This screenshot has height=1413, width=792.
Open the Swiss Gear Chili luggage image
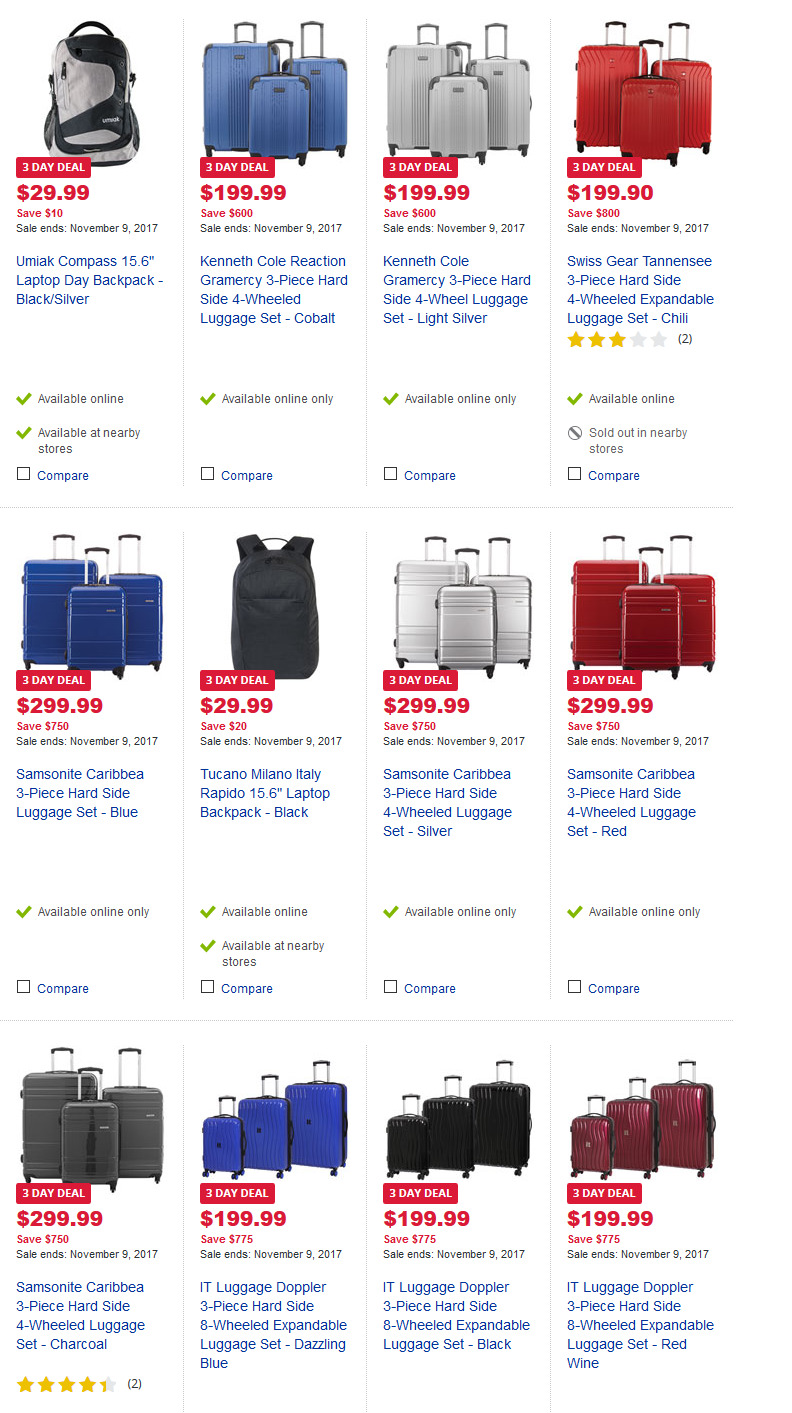641,88
